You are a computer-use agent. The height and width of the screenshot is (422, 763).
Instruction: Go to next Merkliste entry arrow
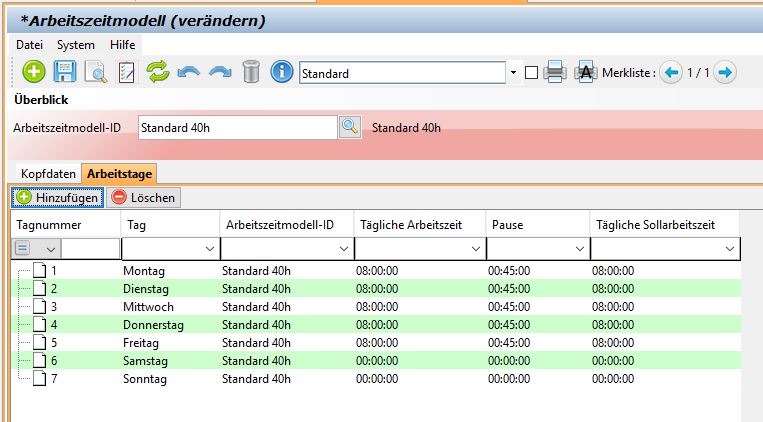pos(726,73)
